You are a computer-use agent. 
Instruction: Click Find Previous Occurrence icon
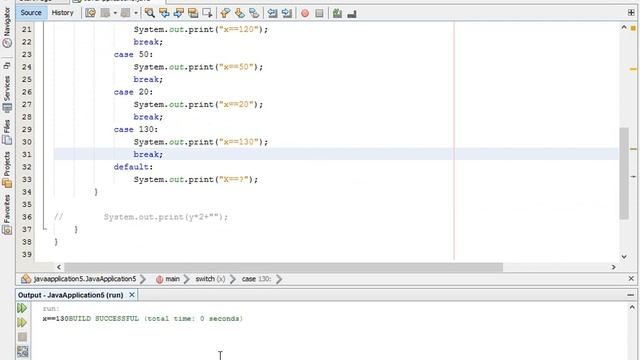click(x=164, y=13)
